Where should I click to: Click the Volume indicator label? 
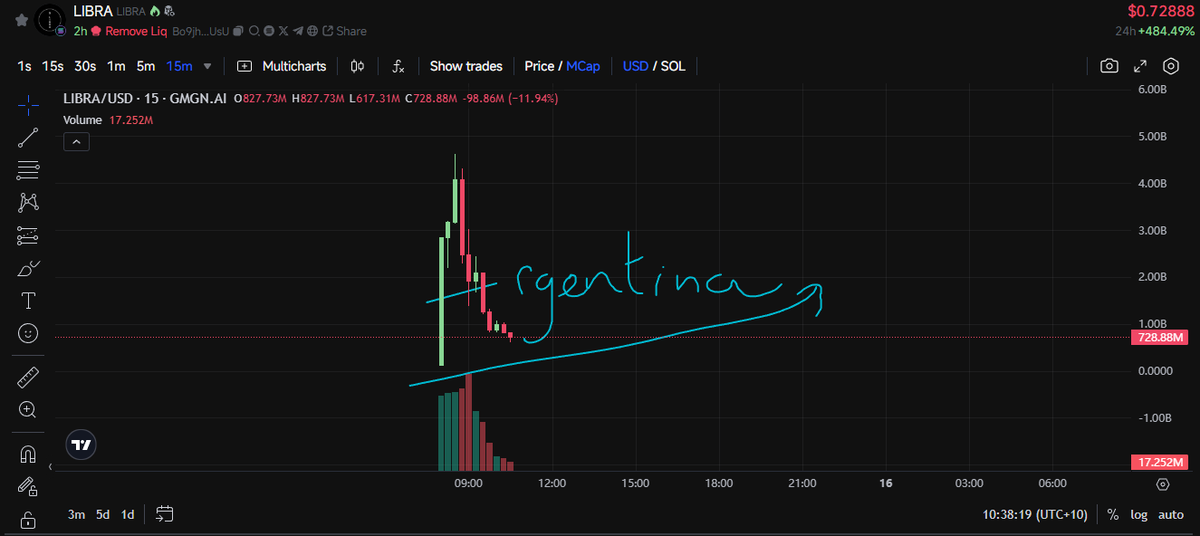click(x=83, y=120)
